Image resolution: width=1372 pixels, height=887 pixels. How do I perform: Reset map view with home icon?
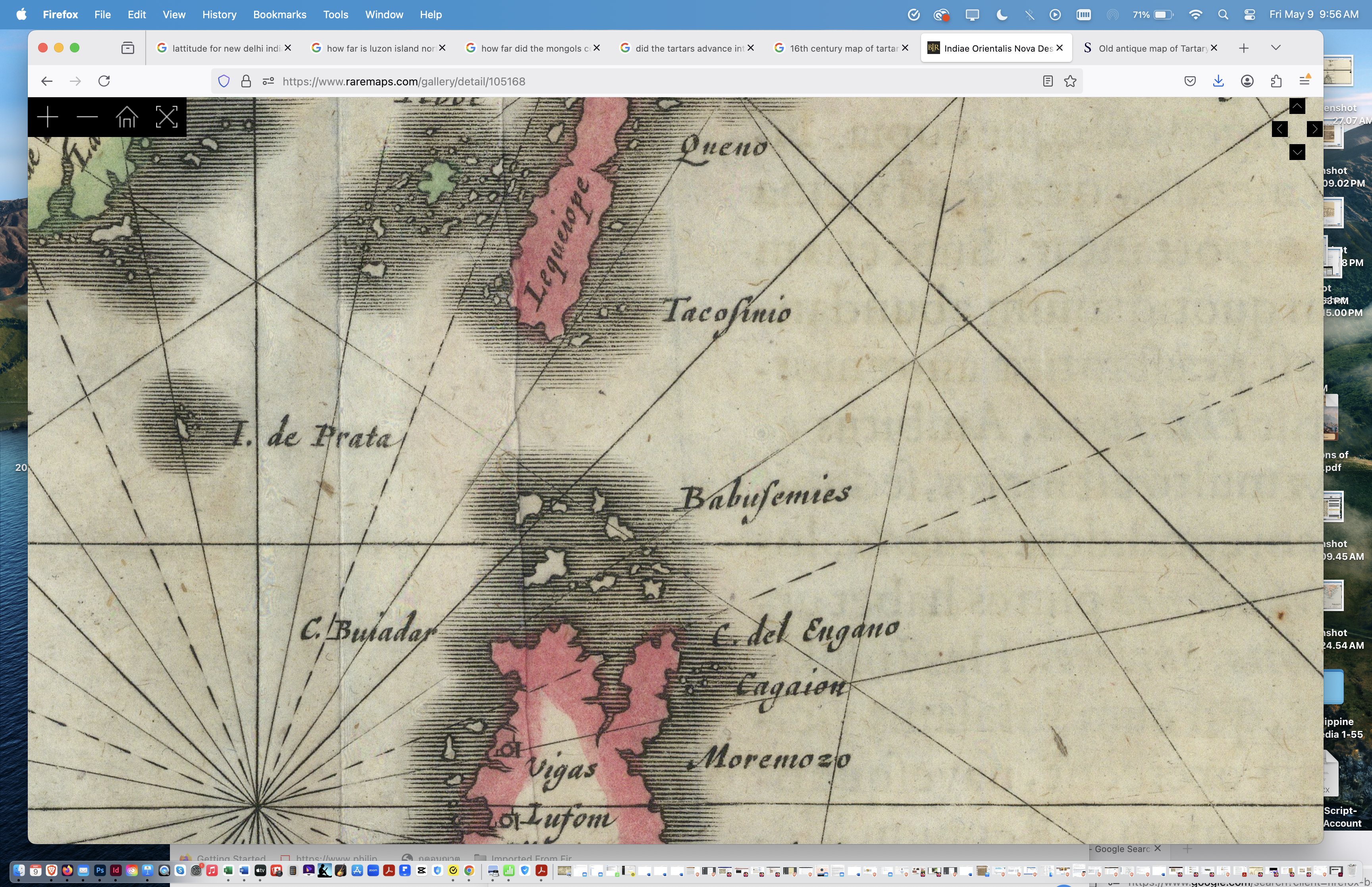click(x=127, y=118)
